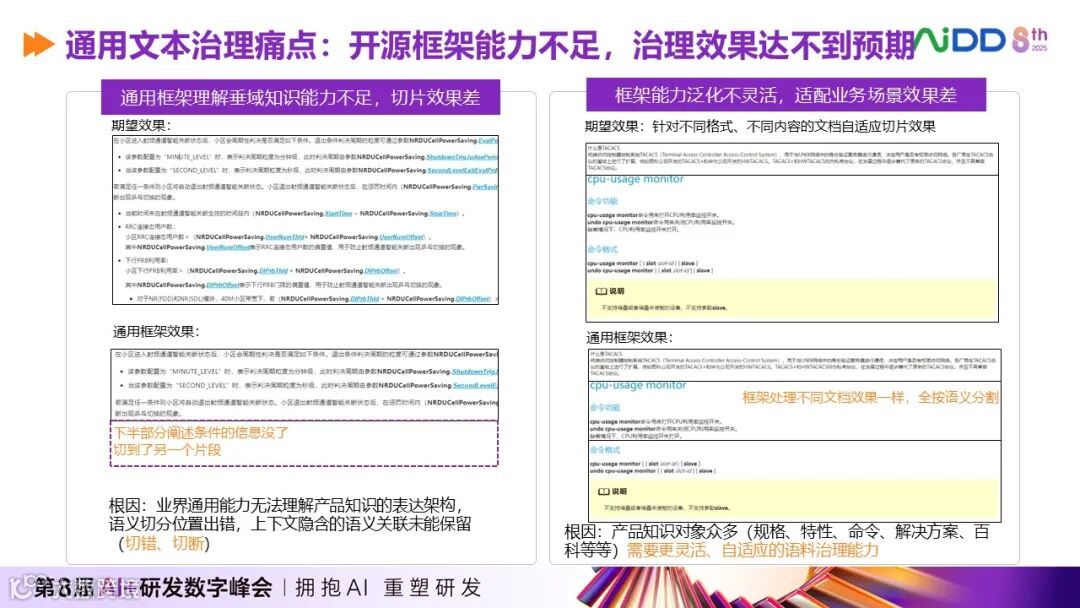The image size is (1080, 608).
Task: Click 命令功能 in the 通用框架效果 cpu-usage document
Action: tap(605, 408)
